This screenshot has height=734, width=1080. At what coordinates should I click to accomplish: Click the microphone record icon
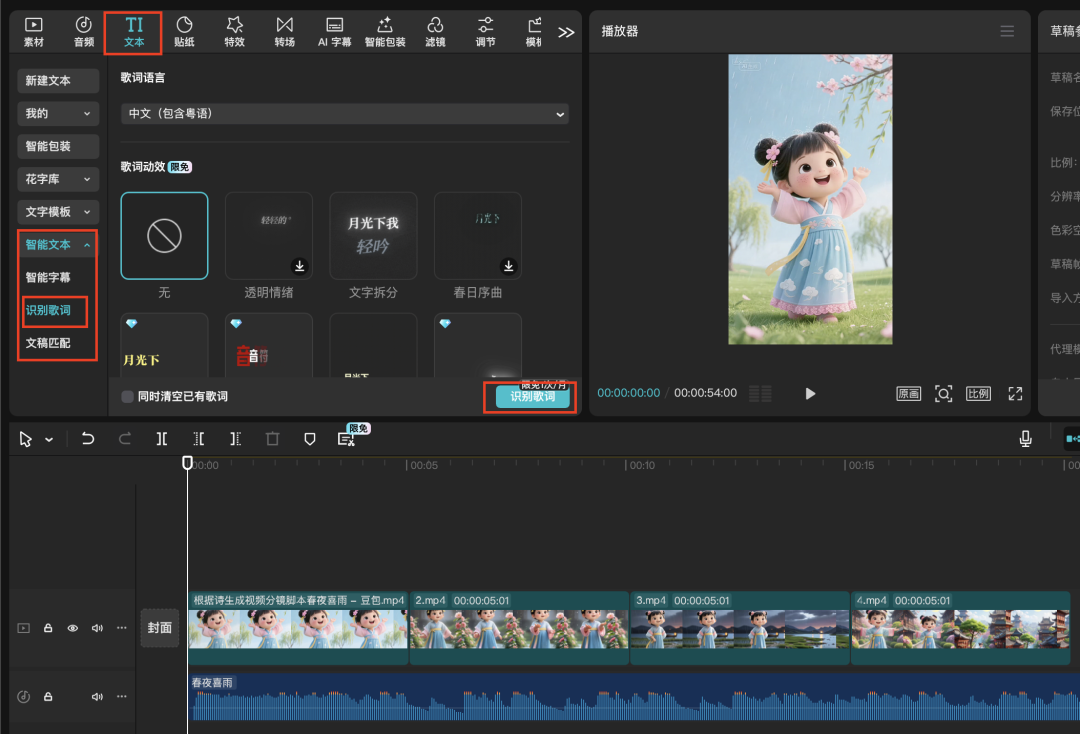pyautogui.click(x=1025, y=439)
